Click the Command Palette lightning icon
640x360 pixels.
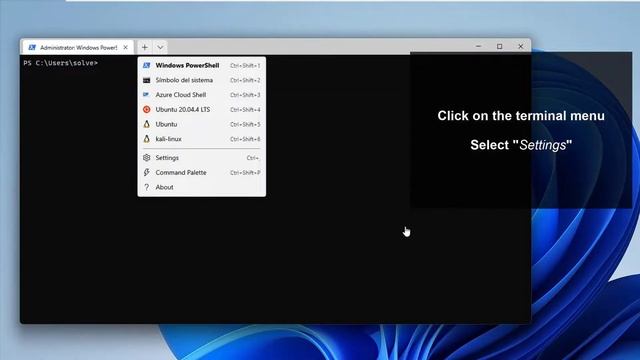[x=147, y=172]
